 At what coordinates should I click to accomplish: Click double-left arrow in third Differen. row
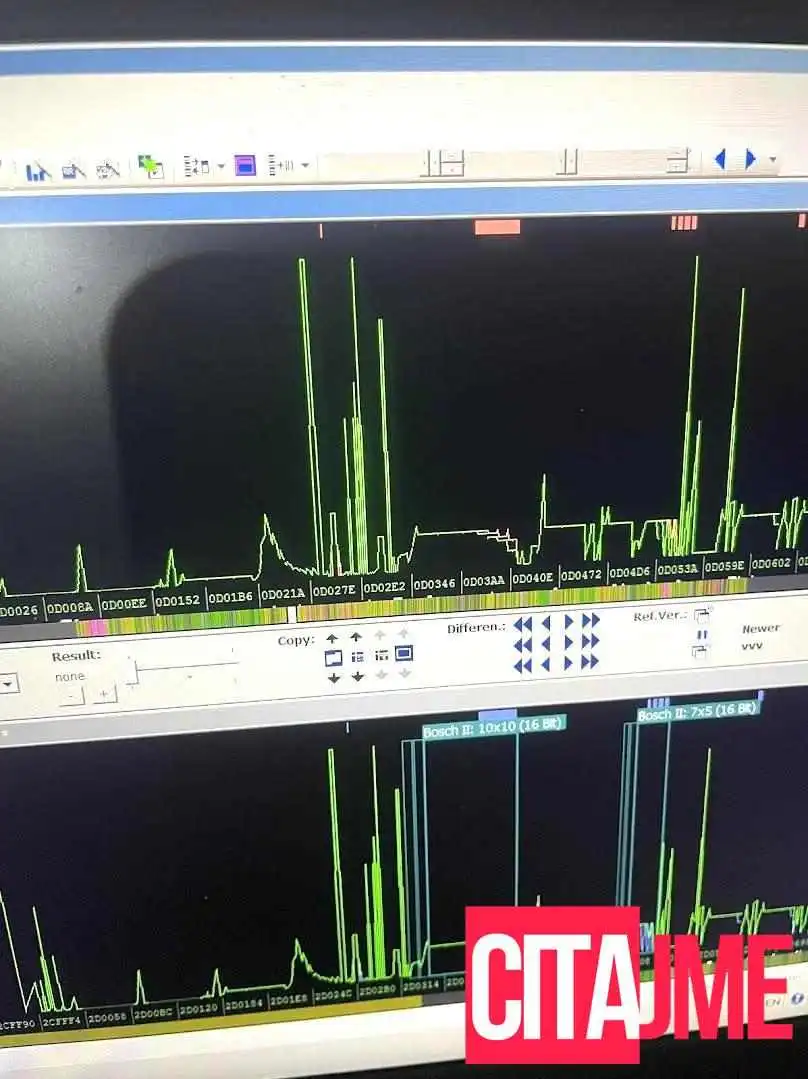523,666
